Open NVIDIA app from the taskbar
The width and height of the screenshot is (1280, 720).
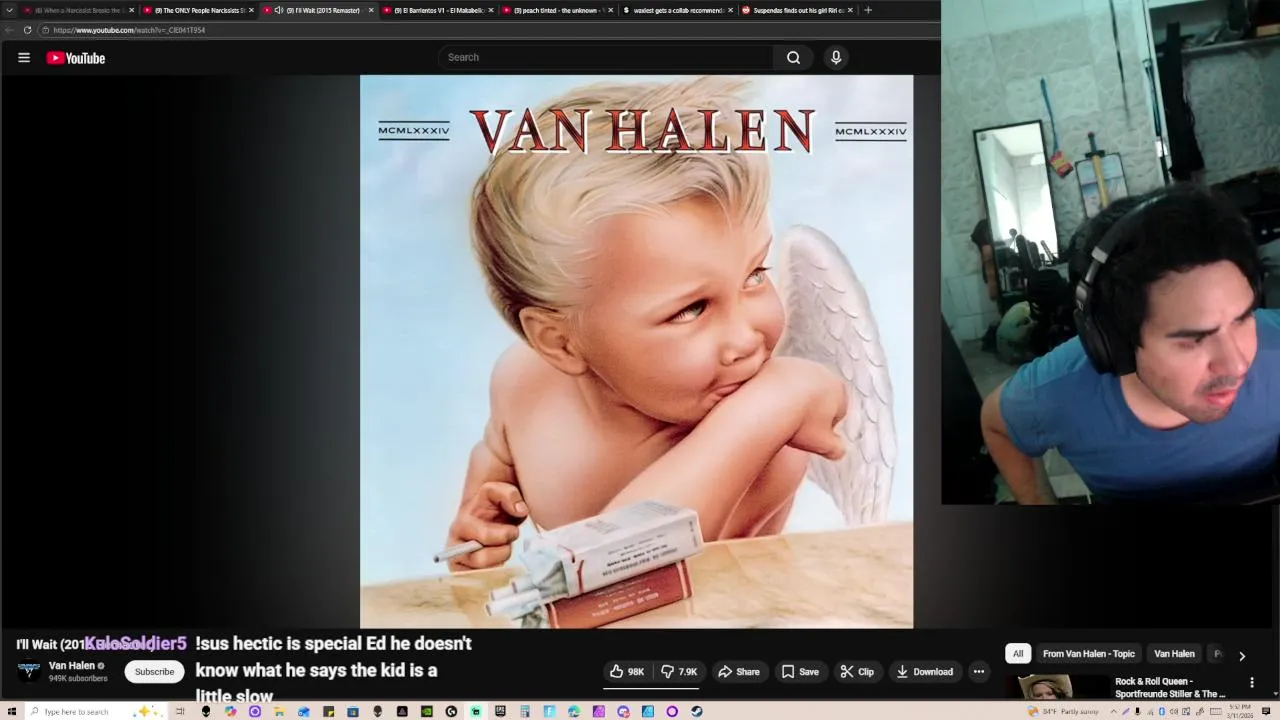(427, 712)
